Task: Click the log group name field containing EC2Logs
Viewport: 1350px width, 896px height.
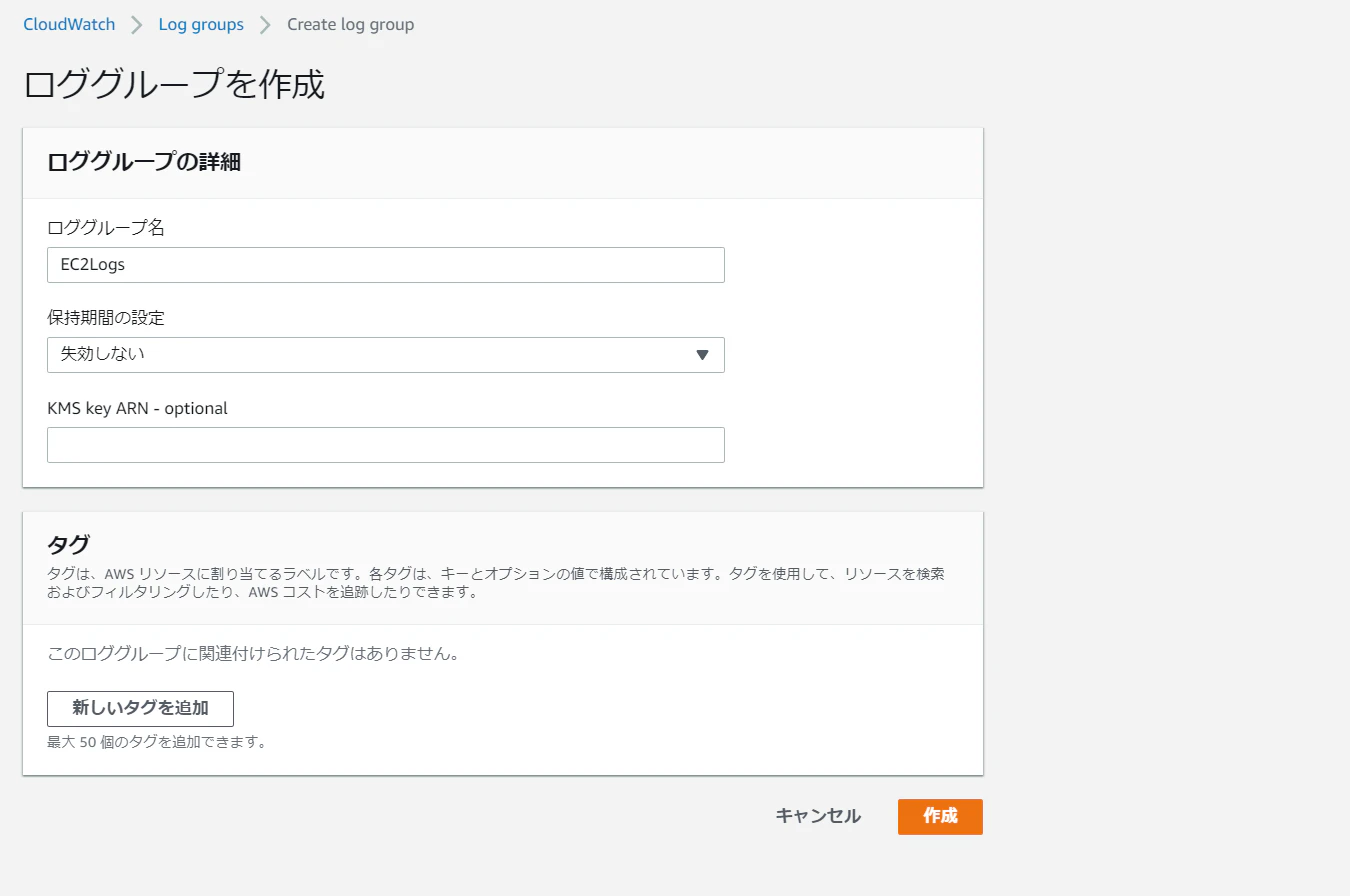Action: tap(386, 265)
